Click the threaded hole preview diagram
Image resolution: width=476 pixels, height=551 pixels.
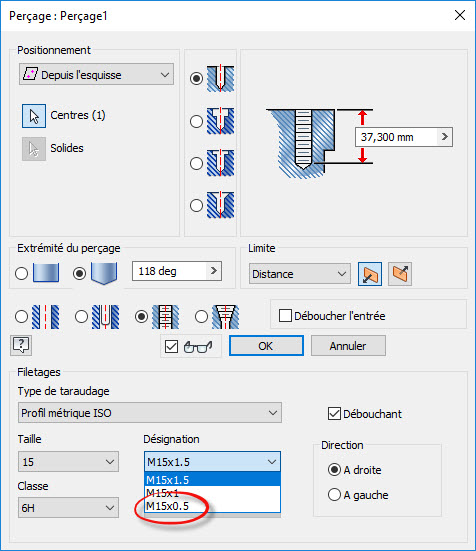(301, 144)
